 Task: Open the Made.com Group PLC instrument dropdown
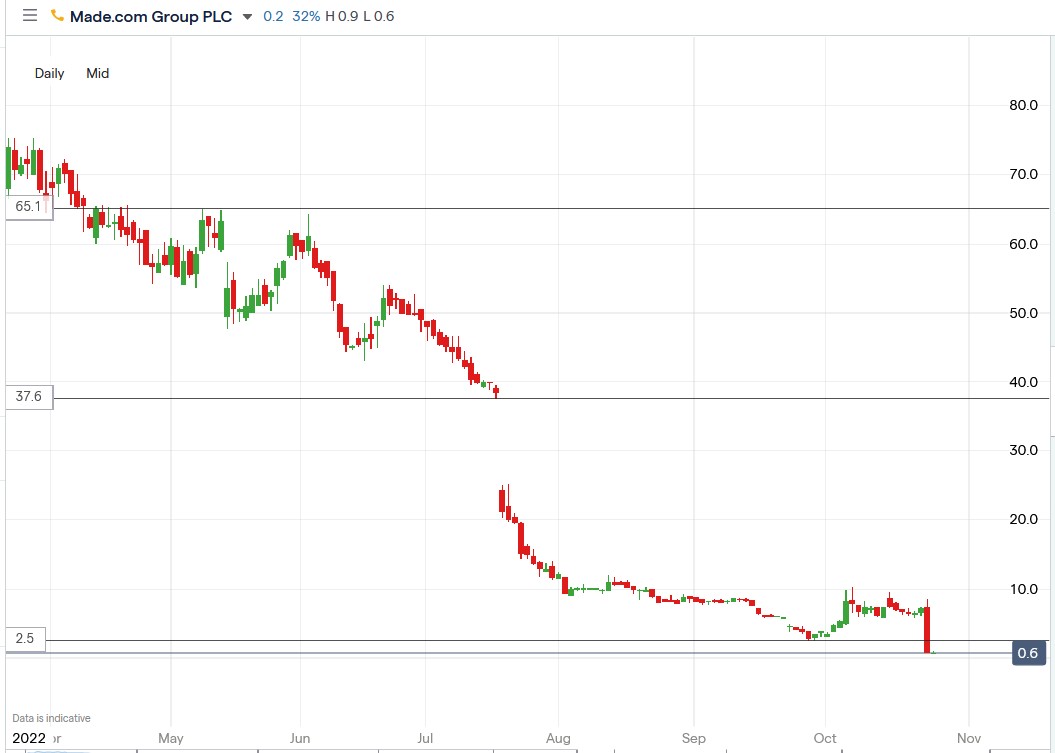[x=246, y=17]
